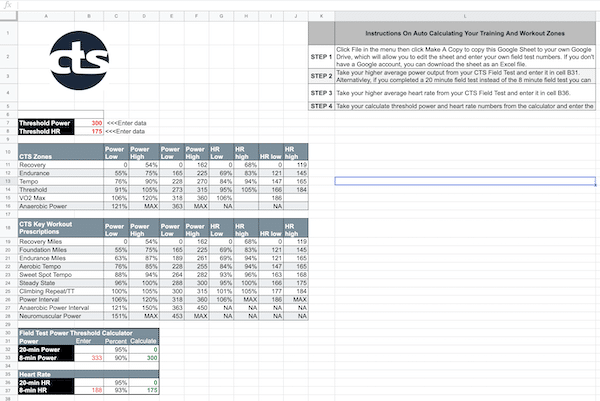Viewport: 600px width, 401px height.
Task: Click the STEP 3 instruction text
Action: click(465, 93)
